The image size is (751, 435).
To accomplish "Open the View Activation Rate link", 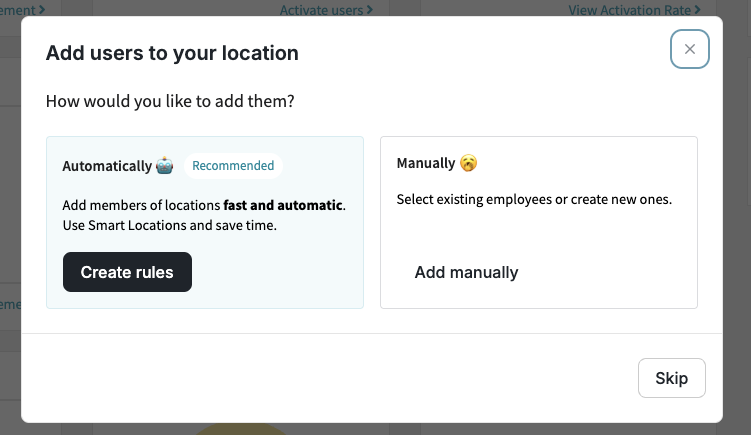I will point(629,10).
